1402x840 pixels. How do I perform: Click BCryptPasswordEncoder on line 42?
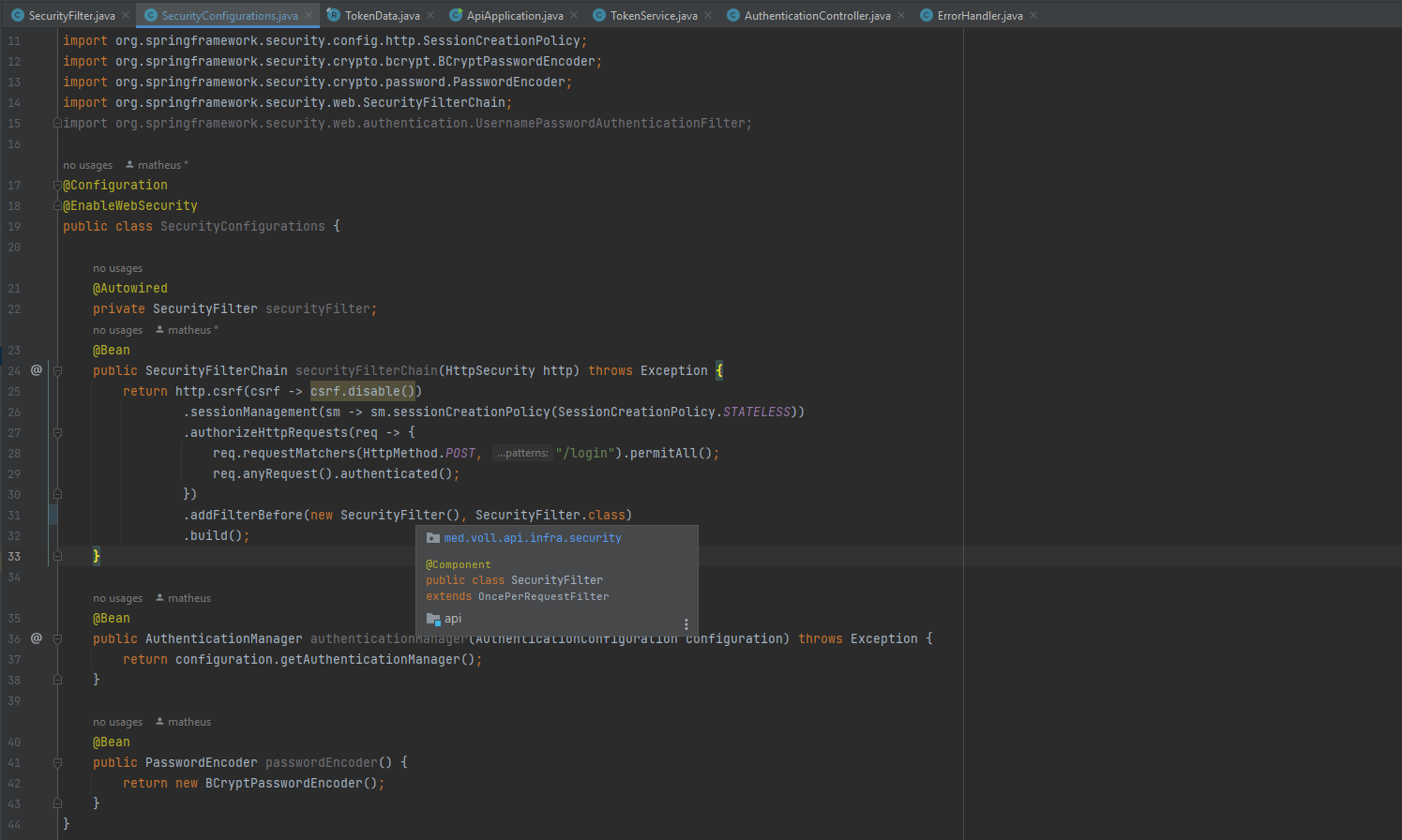click(x=284, y=783)
